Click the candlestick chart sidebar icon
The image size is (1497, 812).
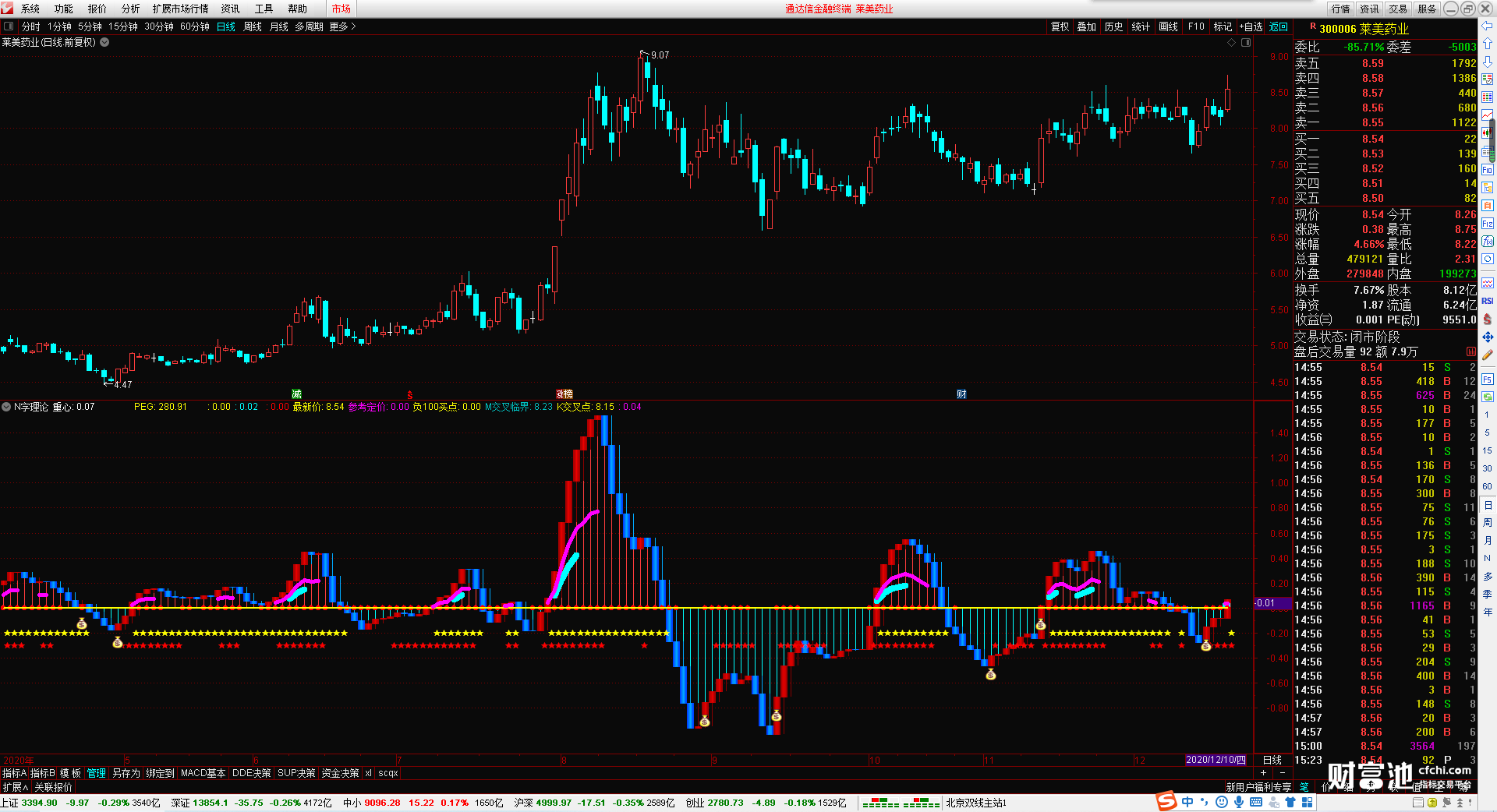click(1488, 133)
